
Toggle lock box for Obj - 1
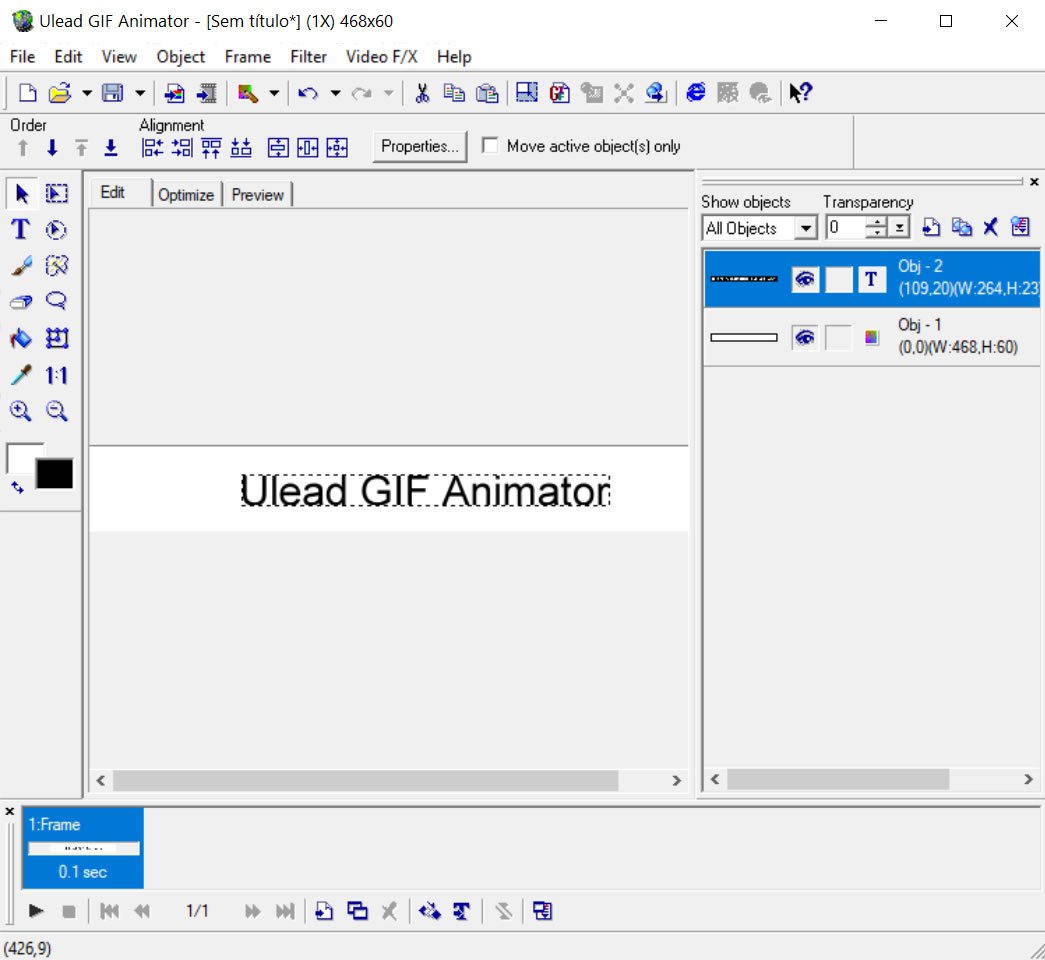pyautogui.click(x=838, y=337)
